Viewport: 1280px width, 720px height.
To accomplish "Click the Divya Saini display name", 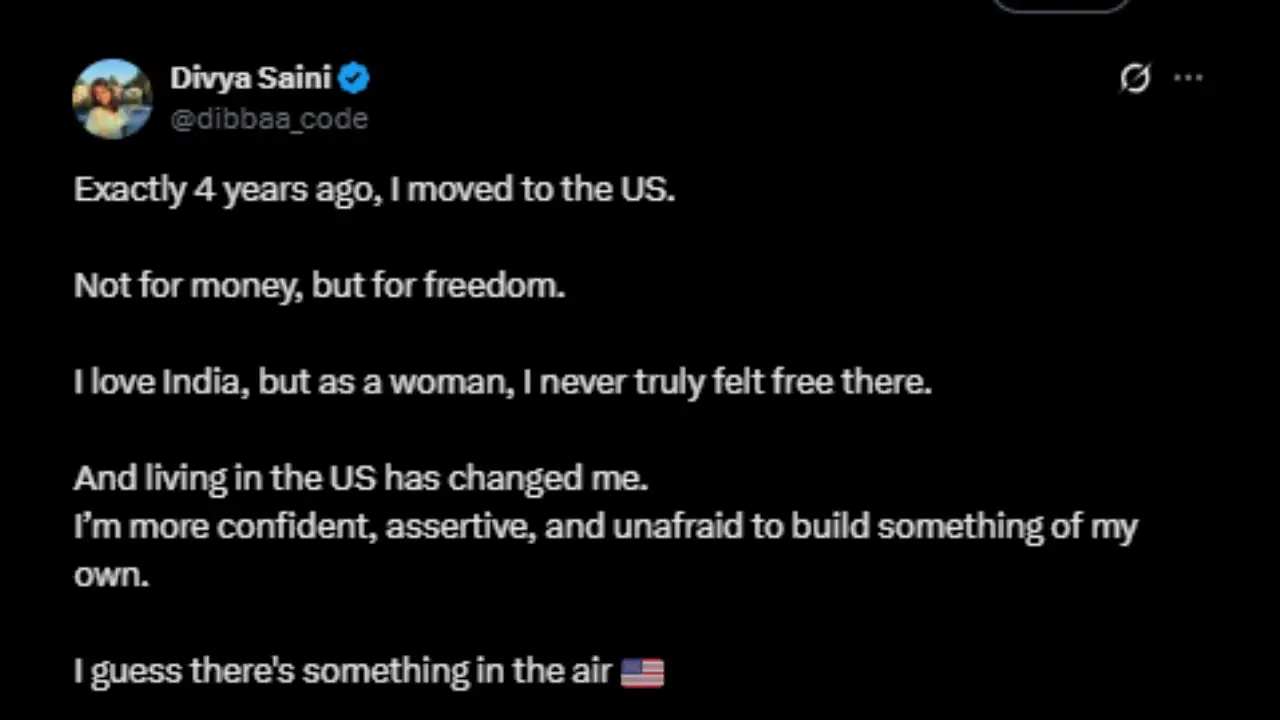I will 250,77.
